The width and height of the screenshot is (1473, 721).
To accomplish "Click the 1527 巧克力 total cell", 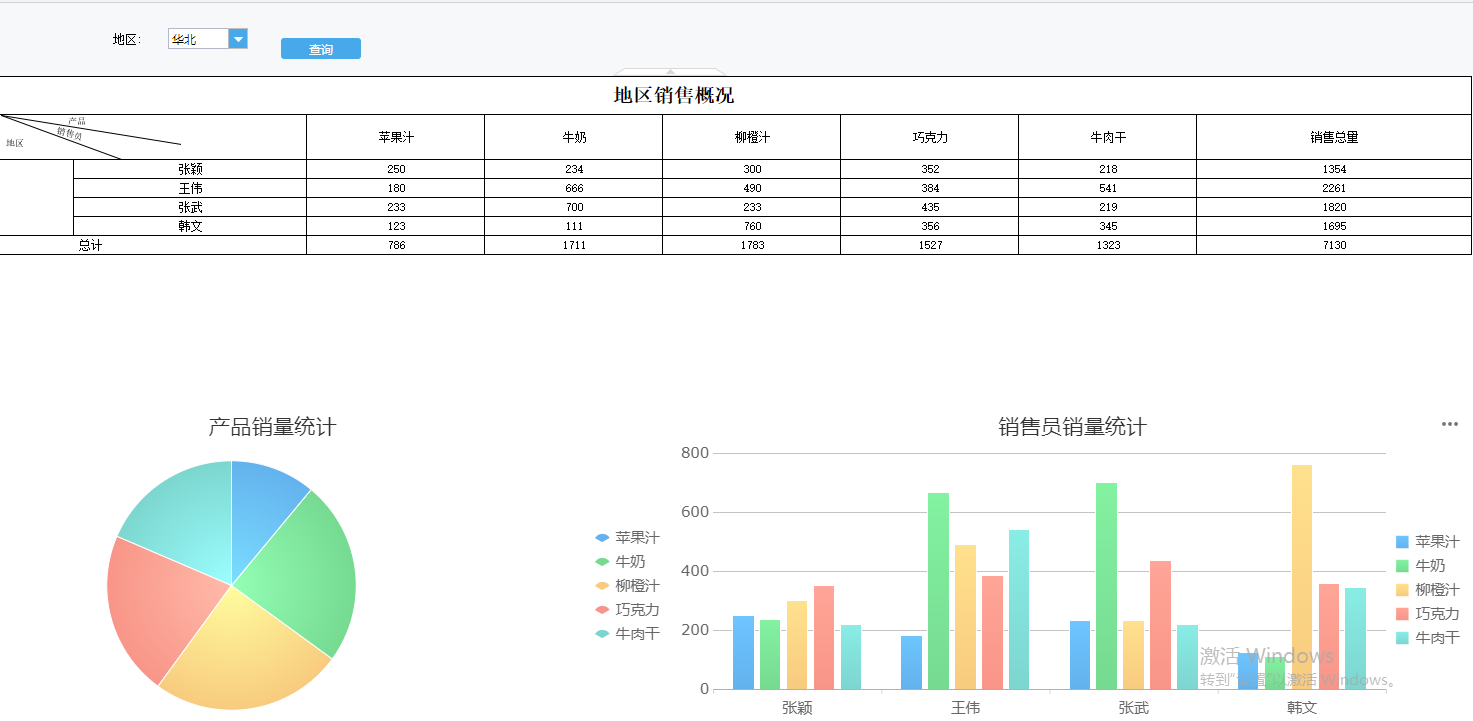I will pyautogui.click(x=930, y=245).
